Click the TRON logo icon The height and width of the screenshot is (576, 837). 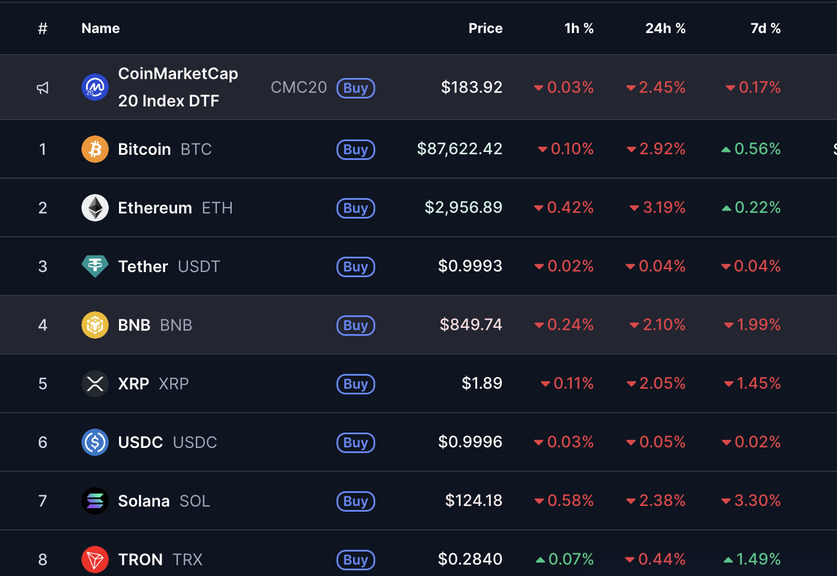95,559
